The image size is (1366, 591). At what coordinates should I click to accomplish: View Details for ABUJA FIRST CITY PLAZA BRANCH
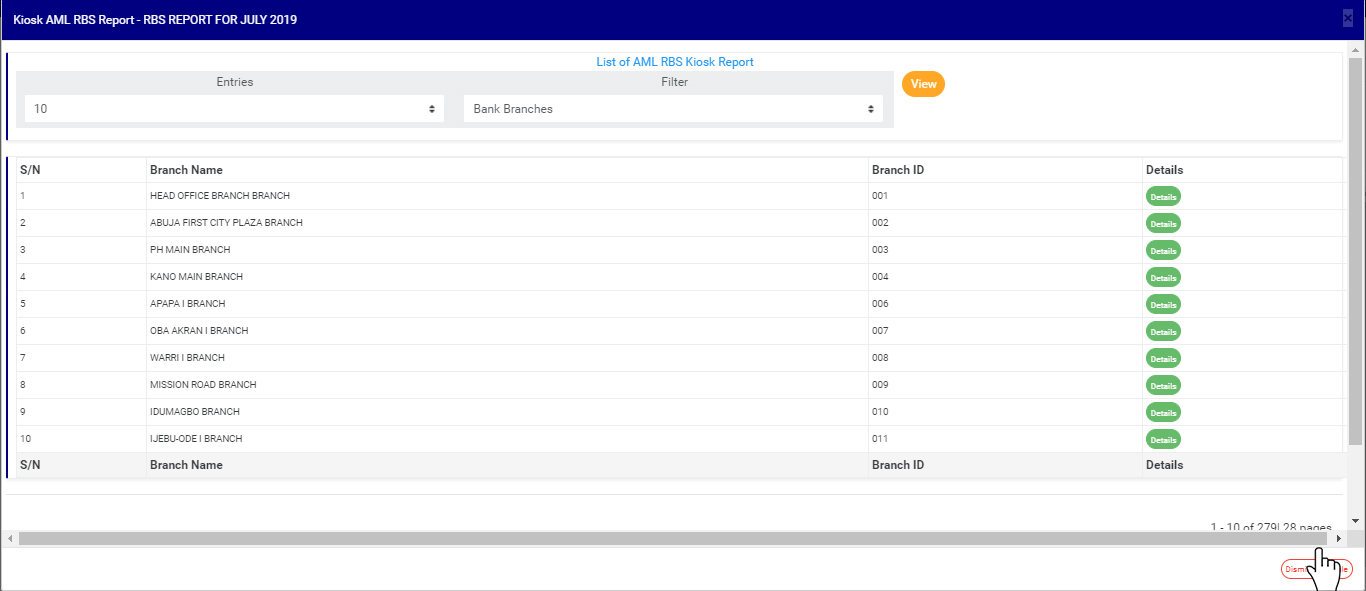click(1163, 224)
